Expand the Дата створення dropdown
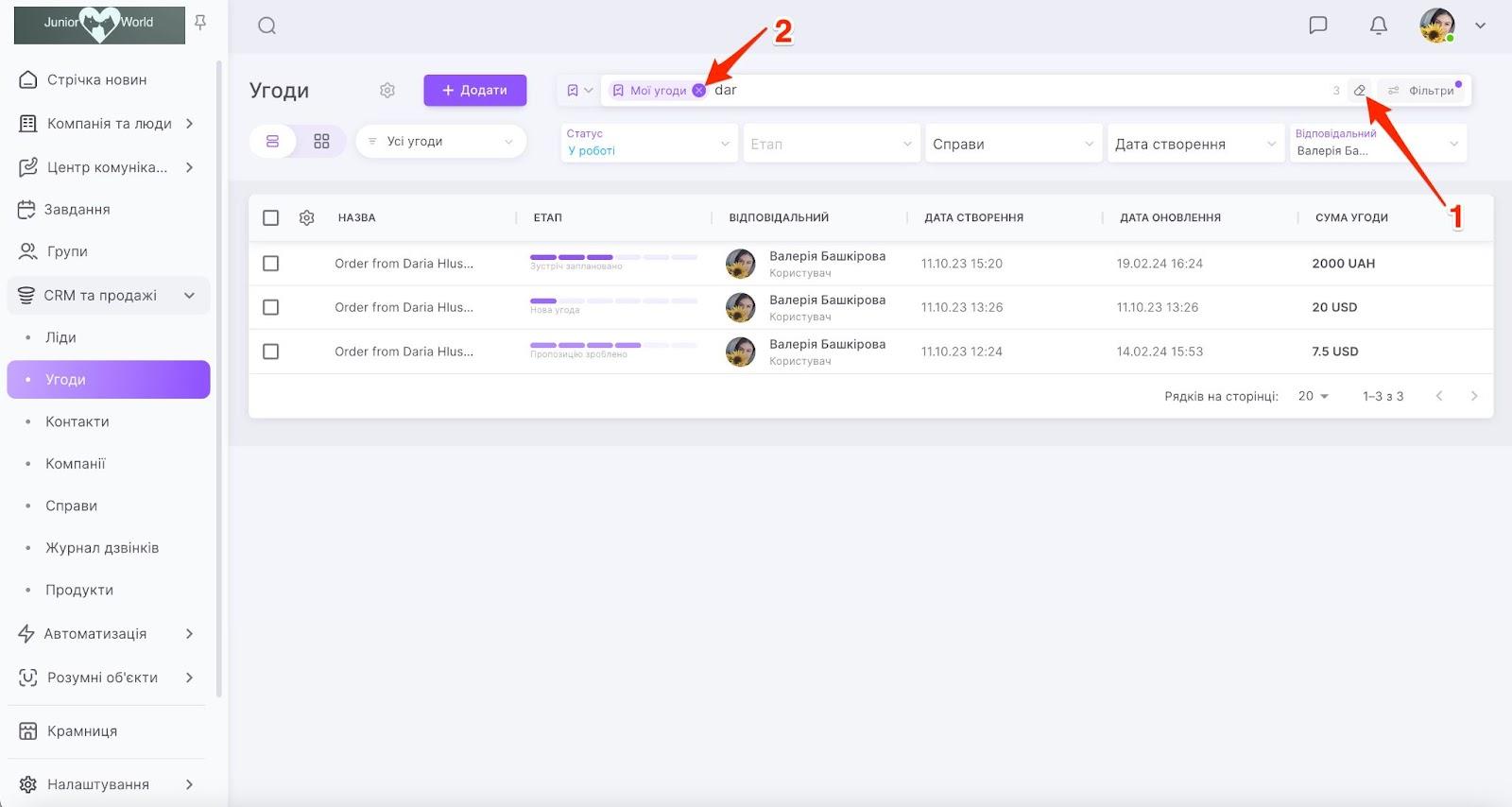1512x807 pixels. click(1194, 144)
